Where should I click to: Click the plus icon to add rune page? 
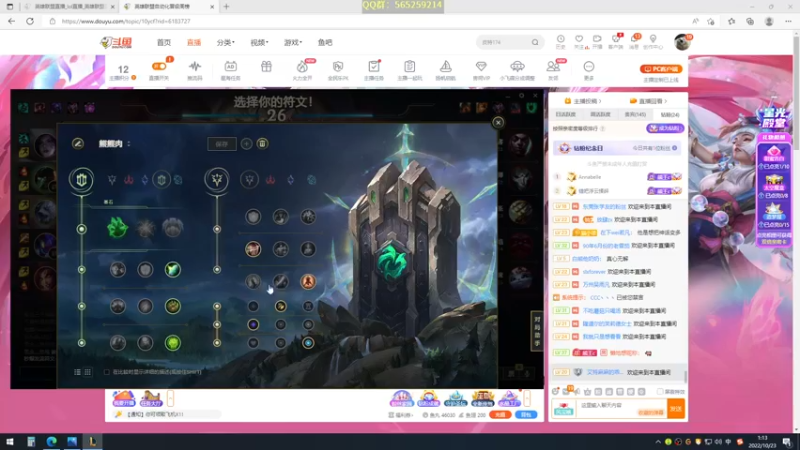[x=246, y=144]
